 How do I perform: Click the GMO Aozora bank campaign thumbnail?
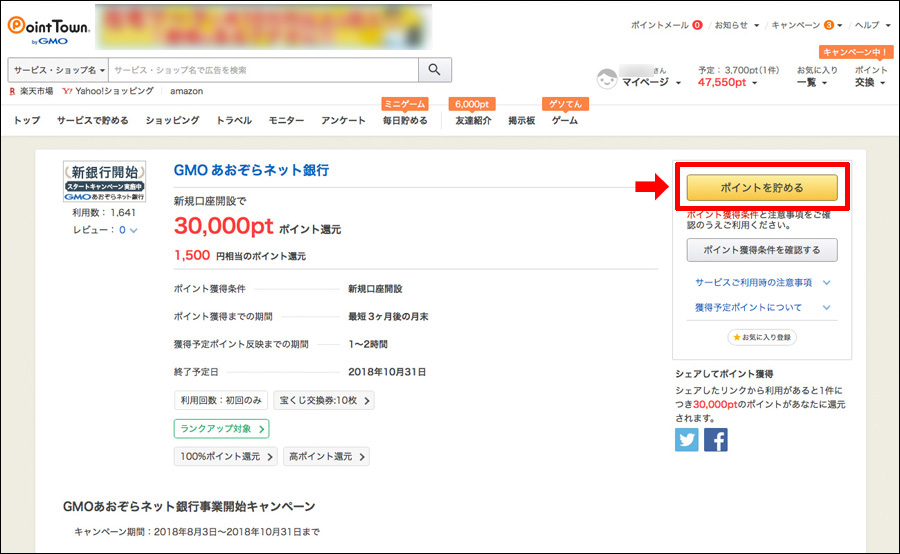click(104, 181)
